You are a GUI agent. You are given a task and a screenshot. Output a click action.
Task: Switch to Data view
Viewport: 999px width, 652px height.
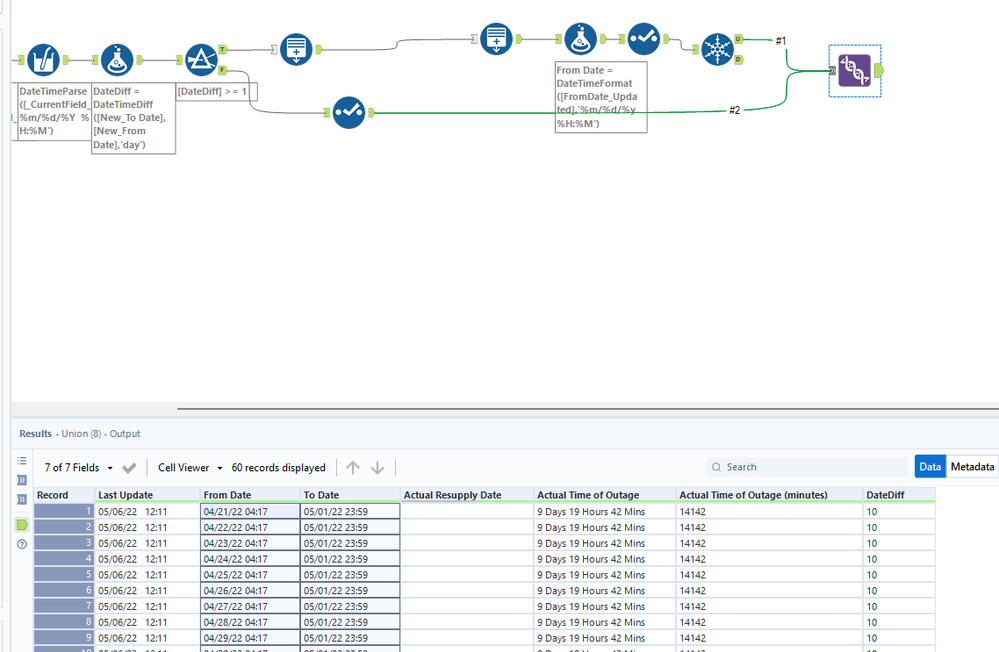pyautogui.click(x=930, y=467)
